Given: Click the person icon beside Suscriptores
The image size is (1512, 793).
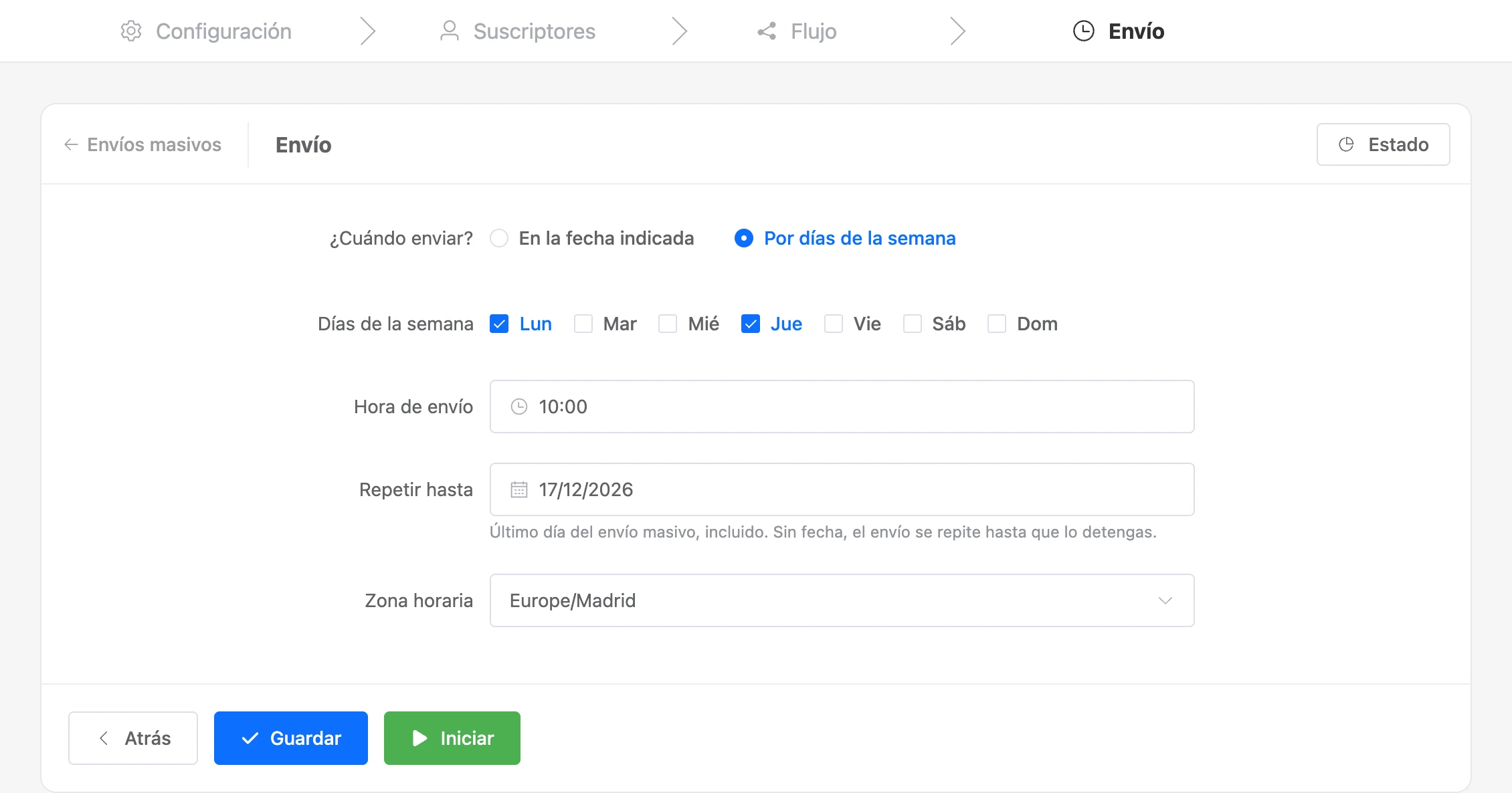Looking at the screenshot, I should (x=450, y=31).
